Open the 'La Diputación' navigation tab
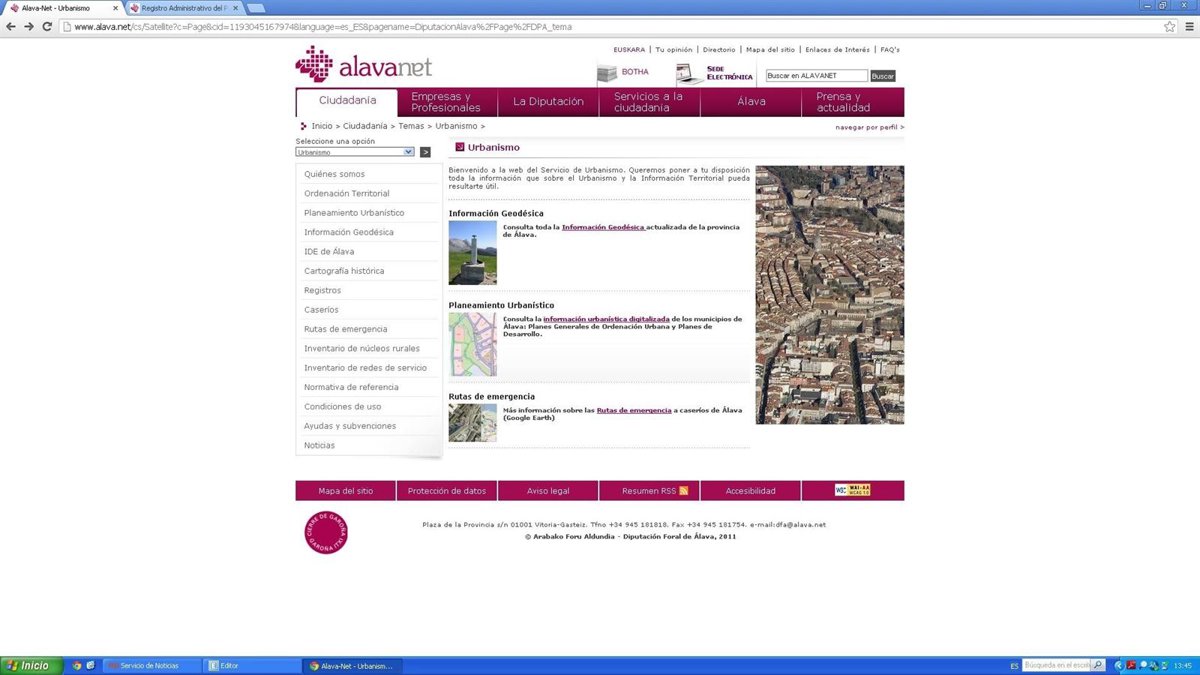The image size is (1200, 675). [548, 102]
